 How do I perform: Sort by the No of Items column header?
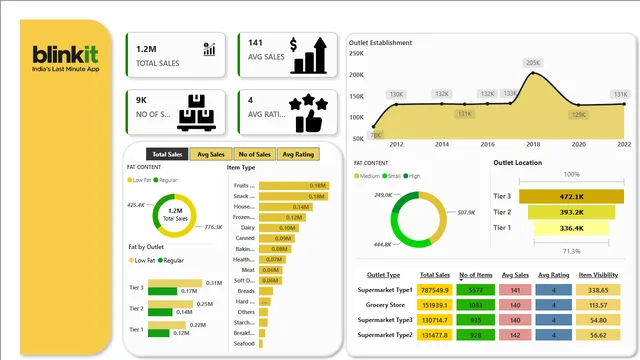click(476, 275)
